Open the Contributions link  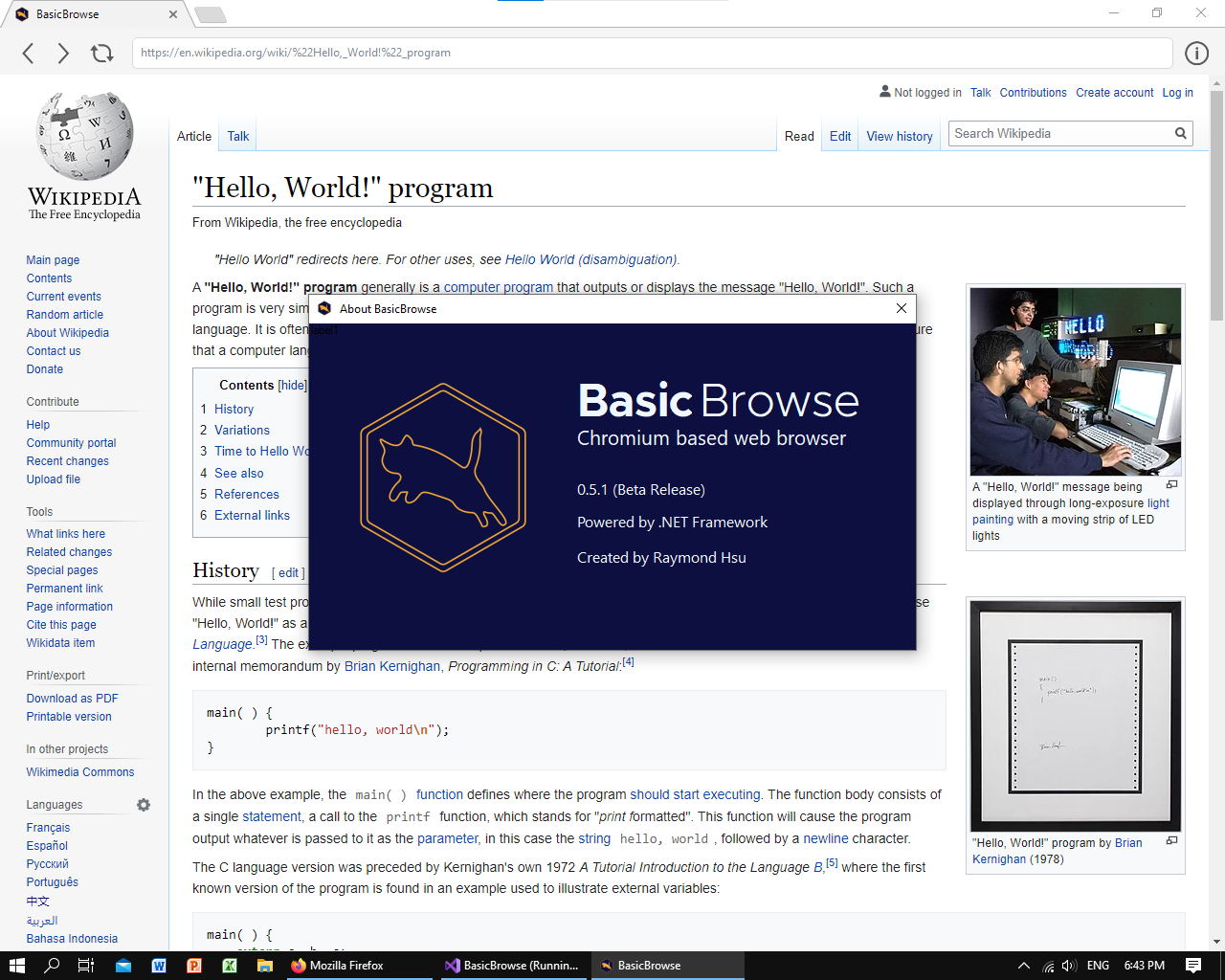tap(1033, 93)
